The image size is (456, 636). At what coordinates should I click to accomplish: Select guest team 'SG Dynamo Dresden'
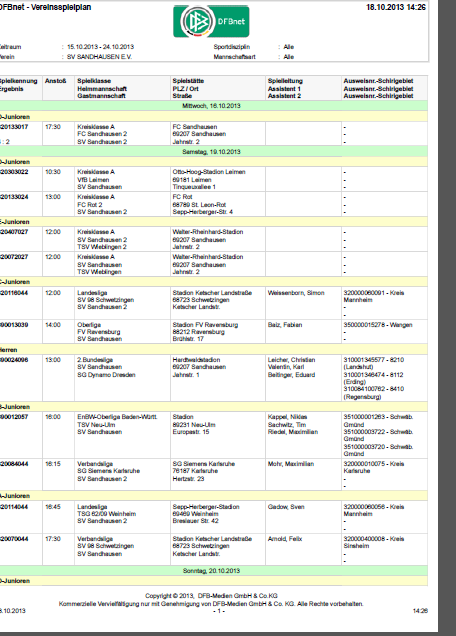click(106, 375)
